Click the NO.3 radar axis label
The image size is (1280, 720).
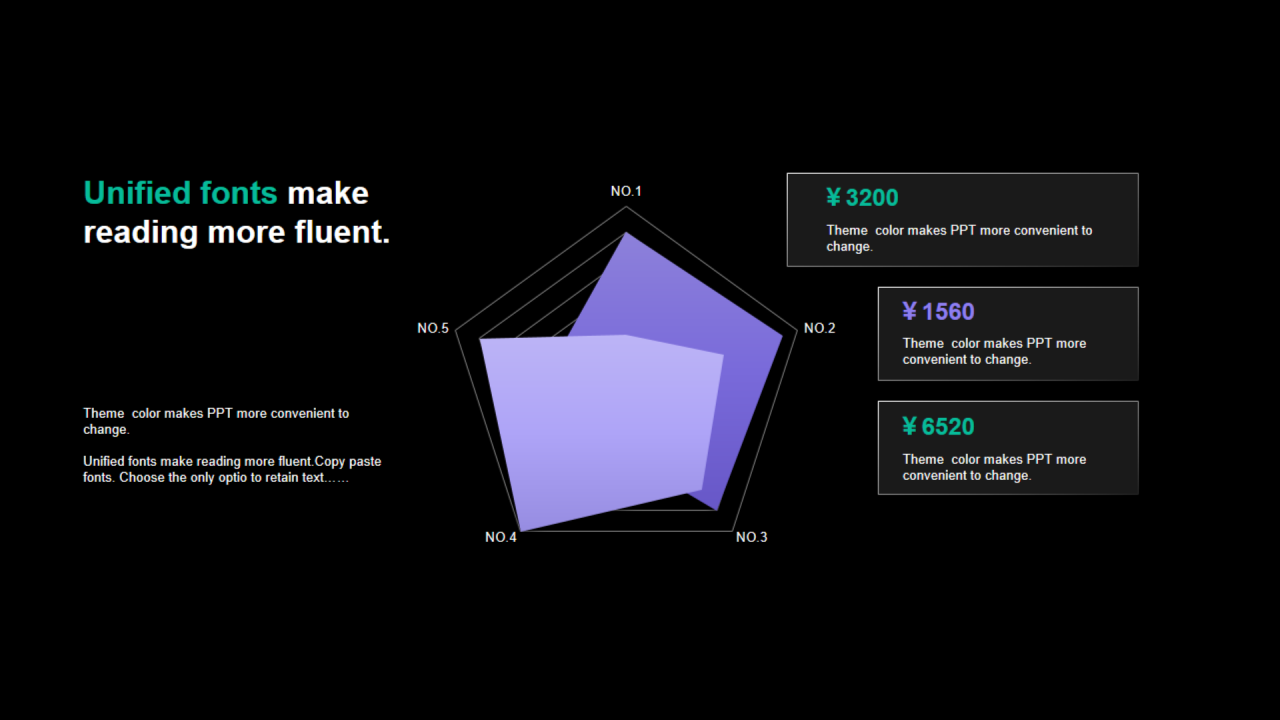click(751, 537)
